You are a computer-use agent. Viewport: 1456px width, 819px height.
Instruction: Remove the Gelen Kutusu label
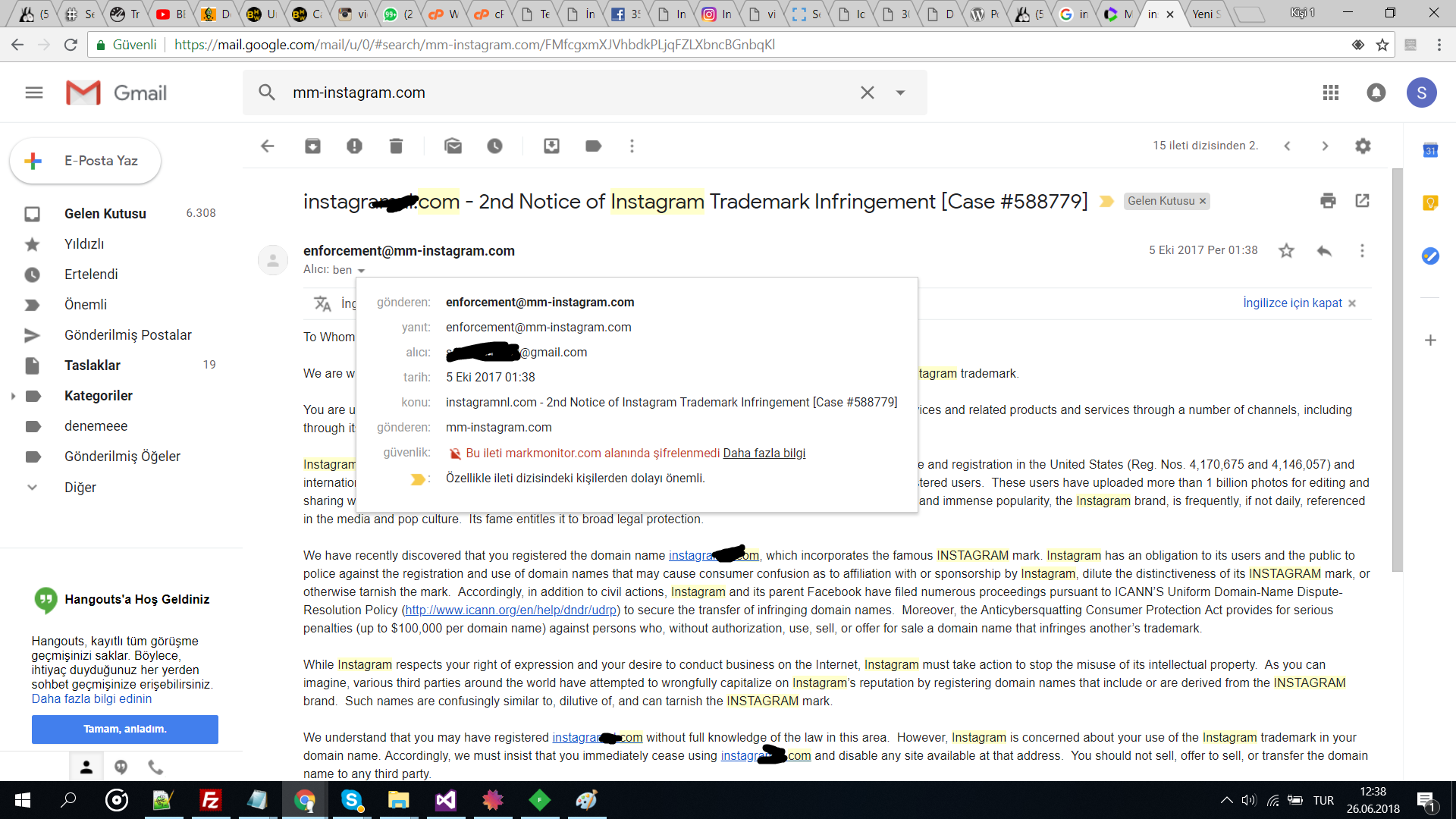pyautogui.click(x=1203, y=201)
